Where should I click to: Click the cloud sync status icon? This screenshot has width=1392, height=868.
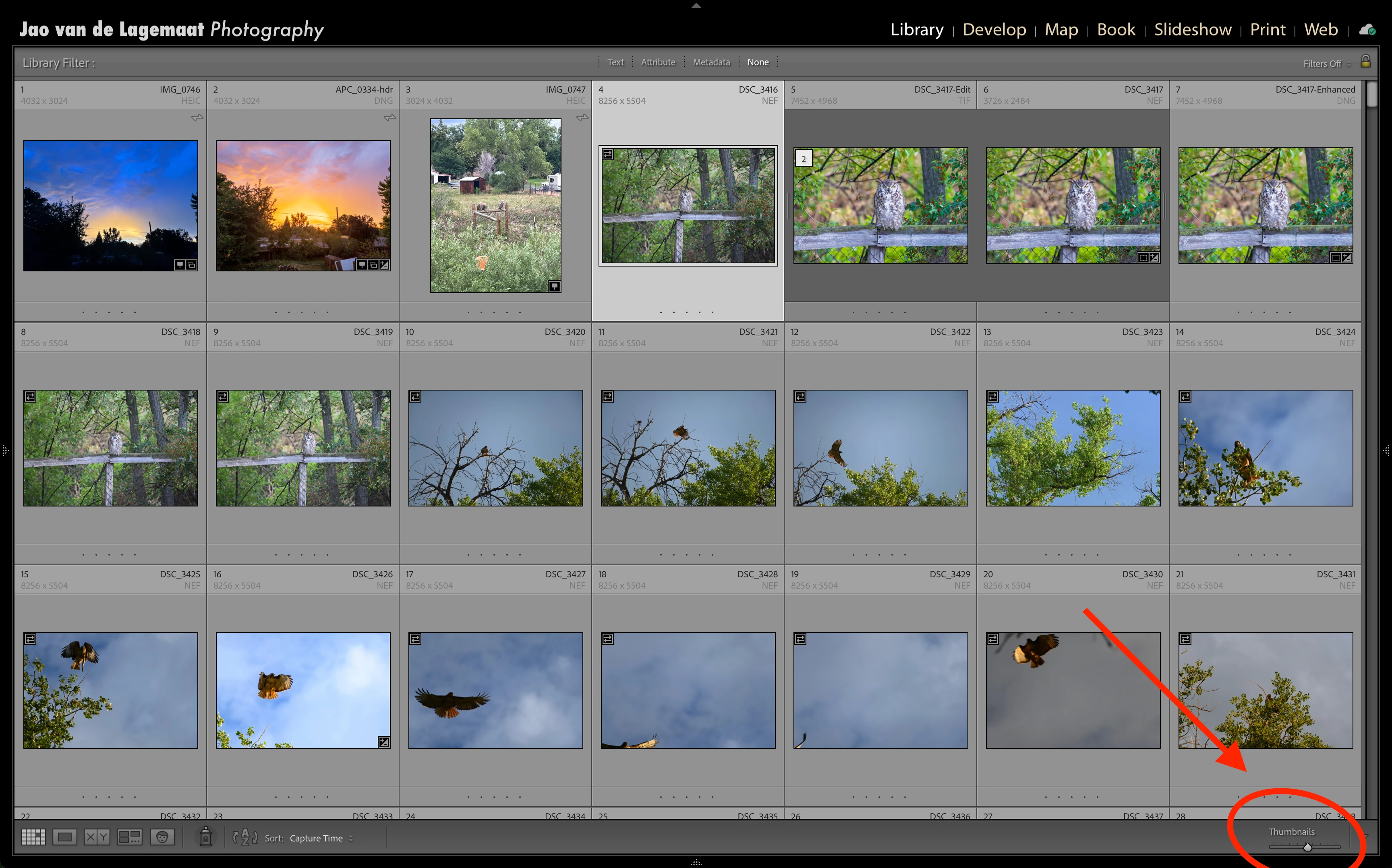1367,30
